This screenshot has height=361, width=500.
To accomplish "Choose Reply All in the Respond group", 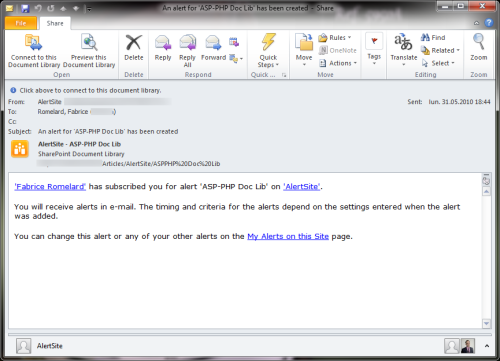I will (x=187, y=51).
